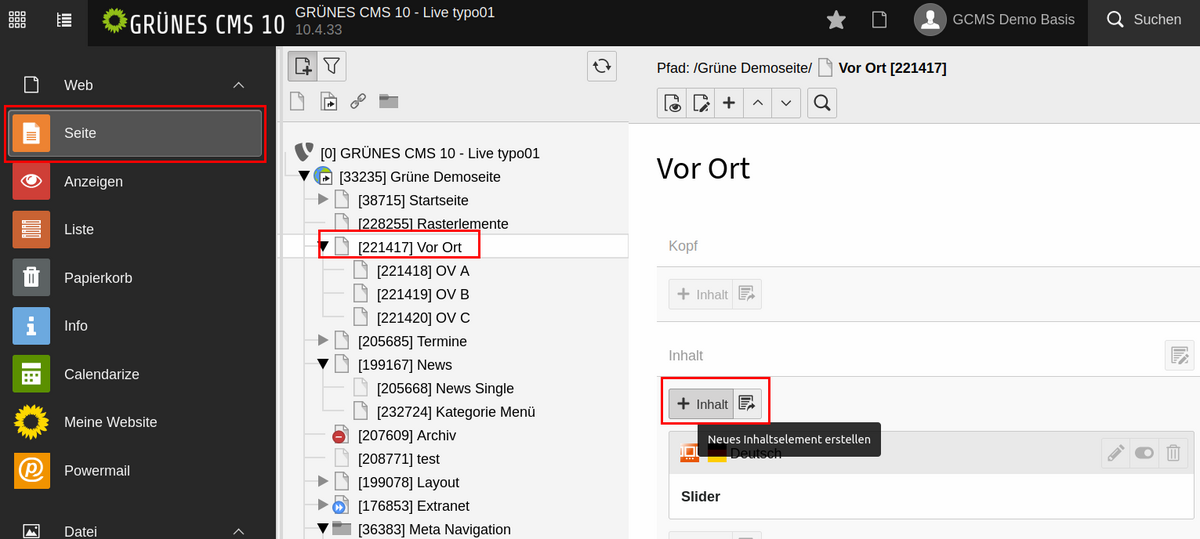This screenshot has height=539, width=1200.
Task: Edit the Slider element with pencil
Action: pyautogui.click(x=1115, y=453)
